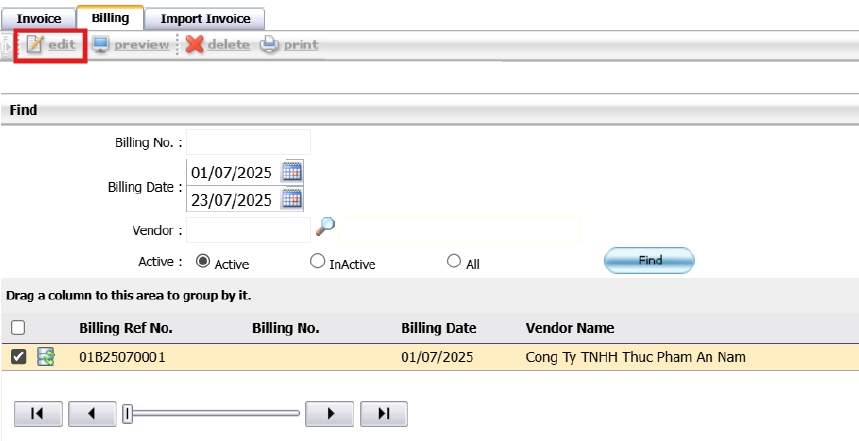The height and width of the screenshot is (441, 859).
Task: Switch to the Import Invoice tab
Action: (x=205, y=19)
